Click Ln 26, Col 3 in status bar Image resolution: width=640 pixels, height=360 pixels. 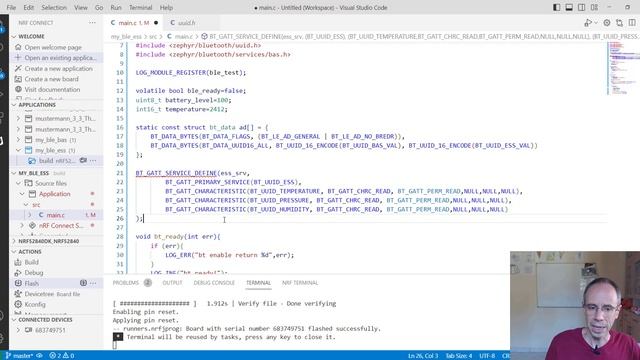[423, 356]
